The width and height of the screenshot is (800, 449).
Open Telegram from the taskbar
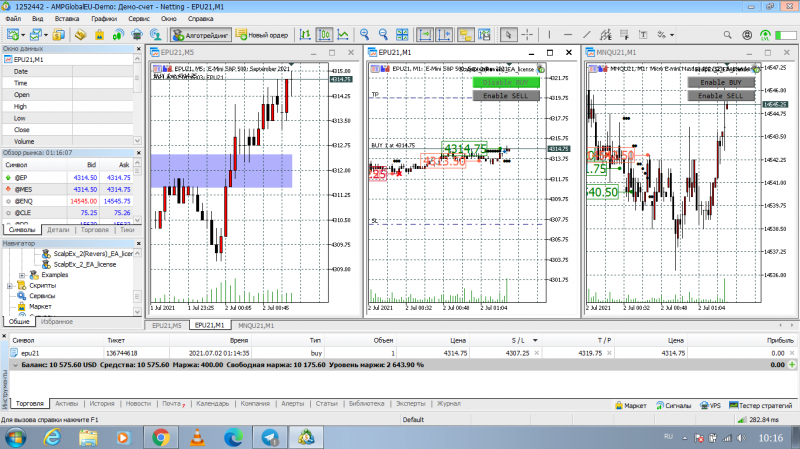tap(270, 437)
